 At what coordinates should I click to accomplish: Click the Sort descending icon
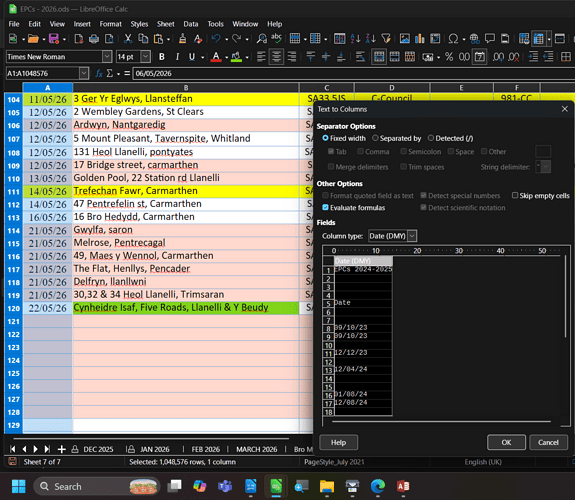tap(370, 39)
